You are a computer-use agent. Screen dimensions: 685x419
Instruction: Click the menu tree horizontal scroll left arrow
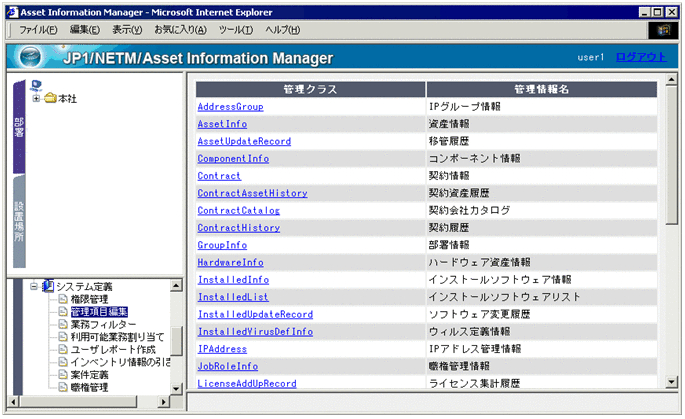[x=13, y=401]
